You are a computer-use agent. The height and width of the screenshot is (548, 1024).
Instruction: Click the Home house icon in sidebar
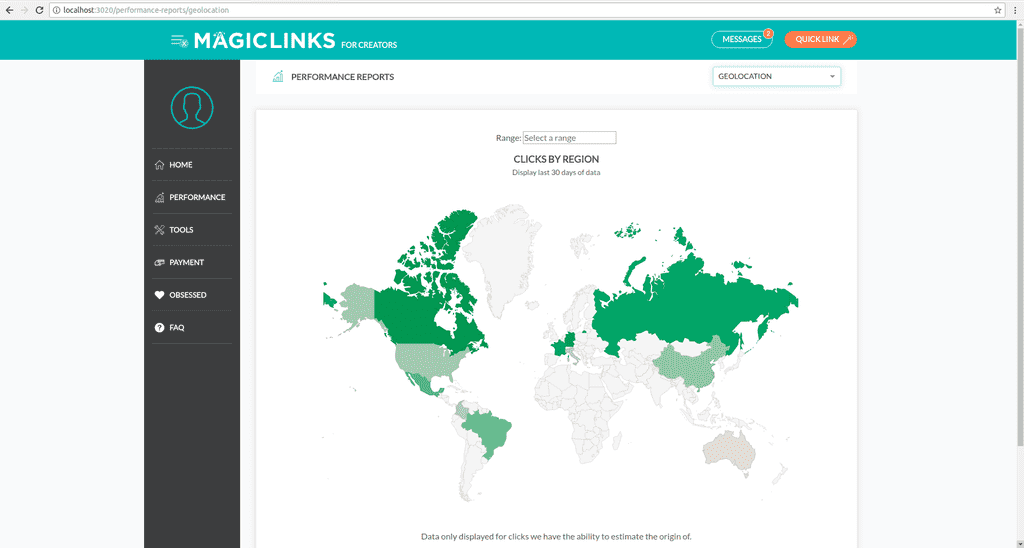tap(159, 165)
